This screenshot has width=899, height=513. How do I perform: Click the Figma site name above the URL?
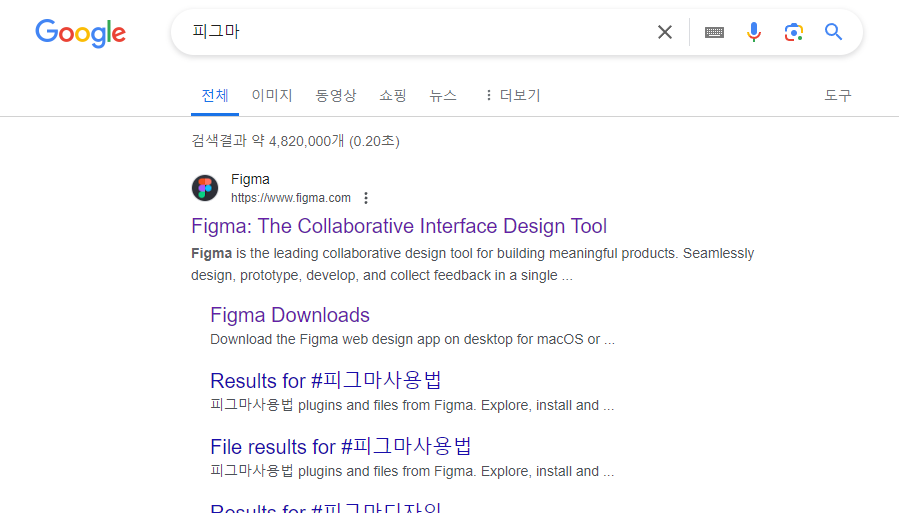(250, 179)
